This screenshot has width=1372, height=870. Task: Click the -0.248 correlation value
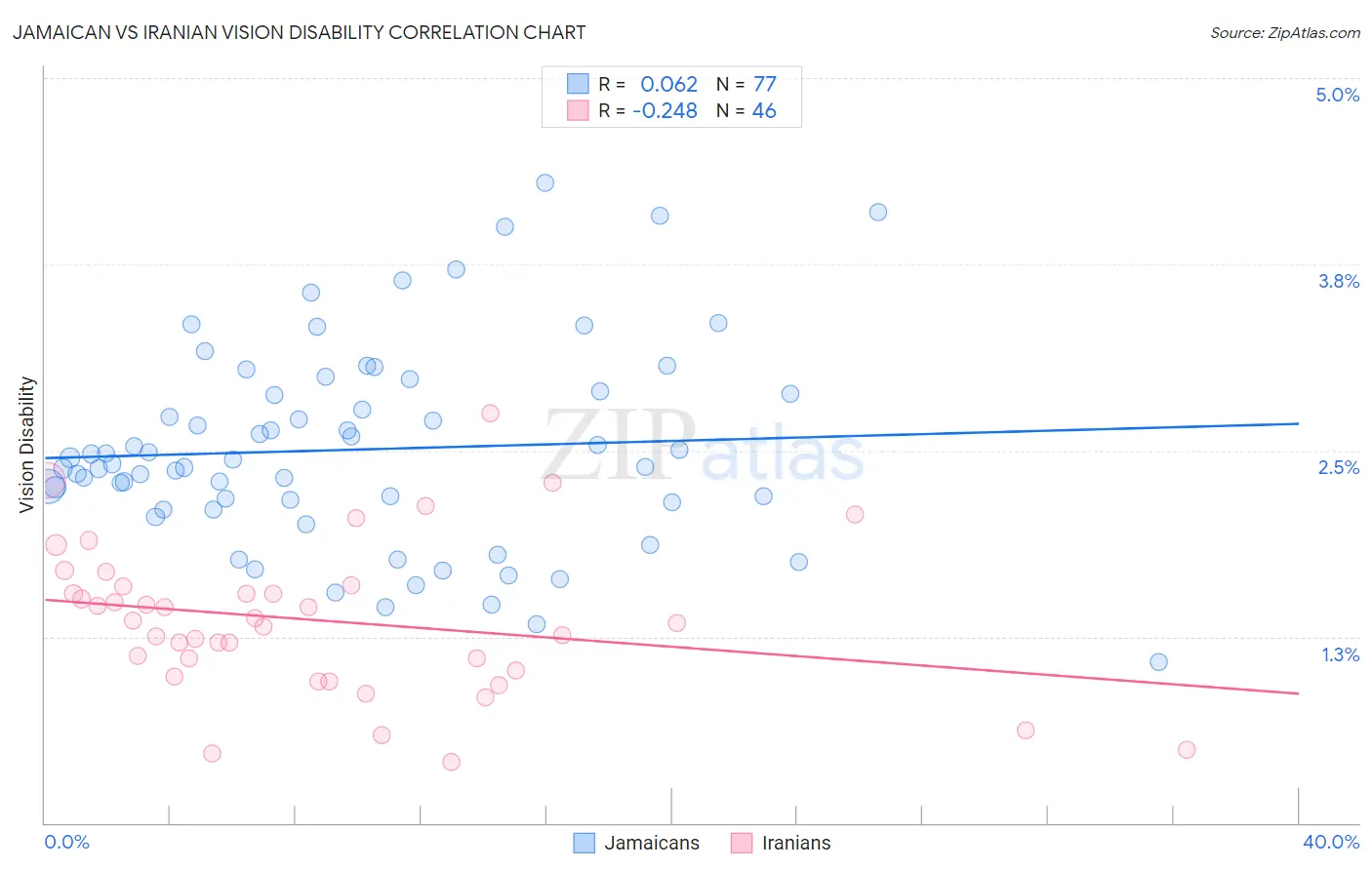click(666, 110)
